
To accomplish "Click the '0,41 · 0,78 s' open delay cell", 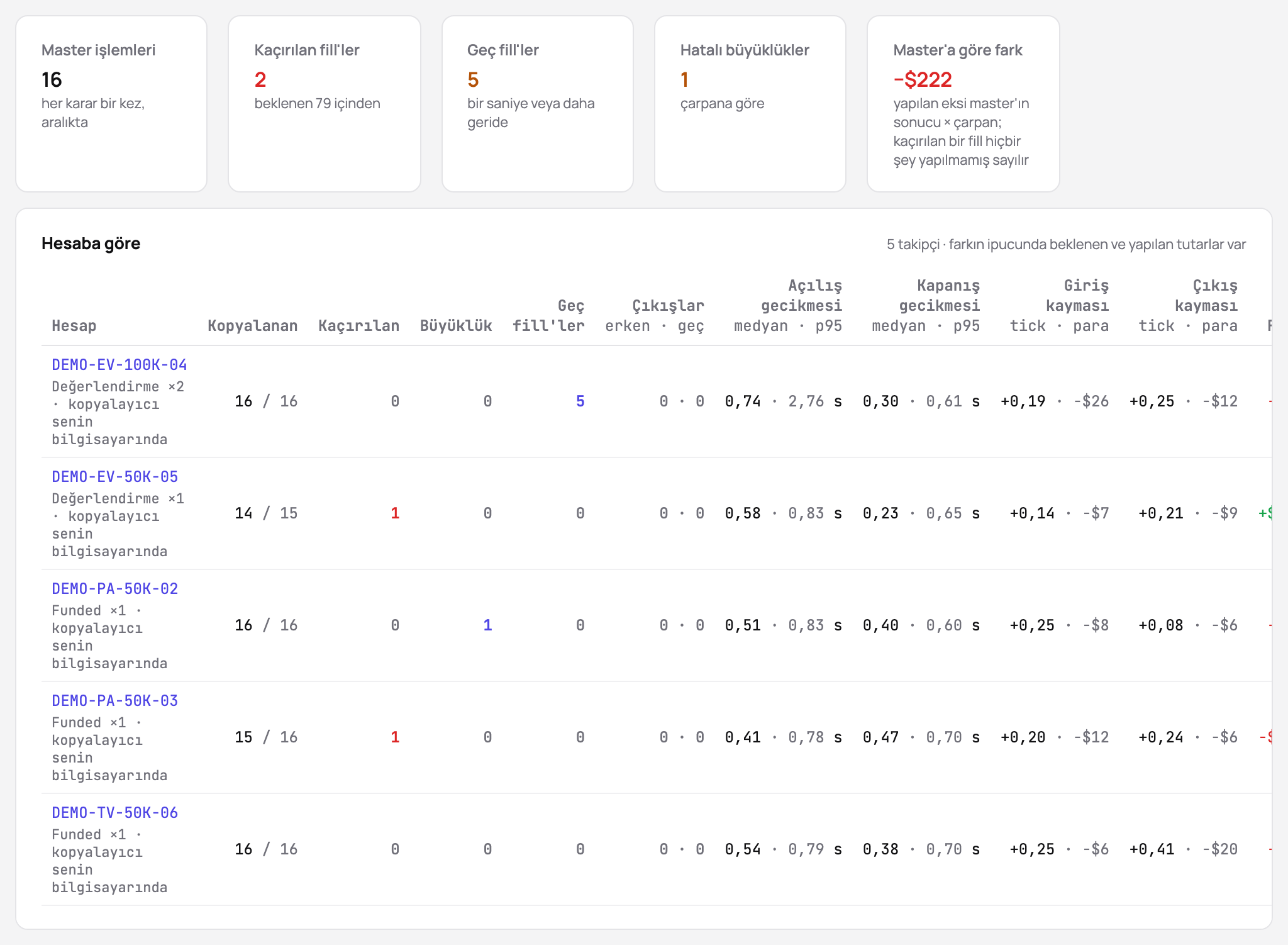I will coord(784,737).
